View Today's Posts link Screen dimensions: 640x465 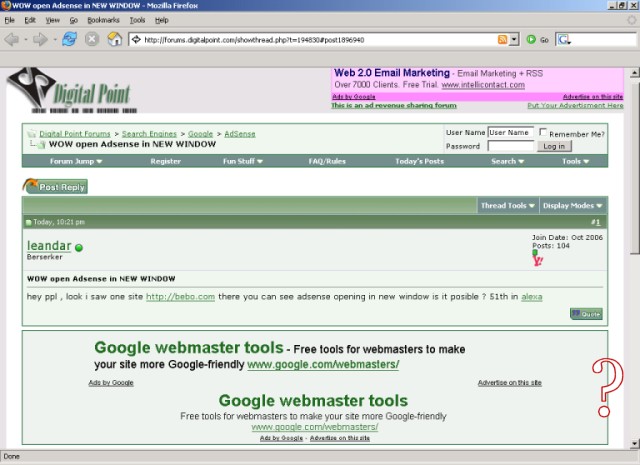tap(419, 161)
